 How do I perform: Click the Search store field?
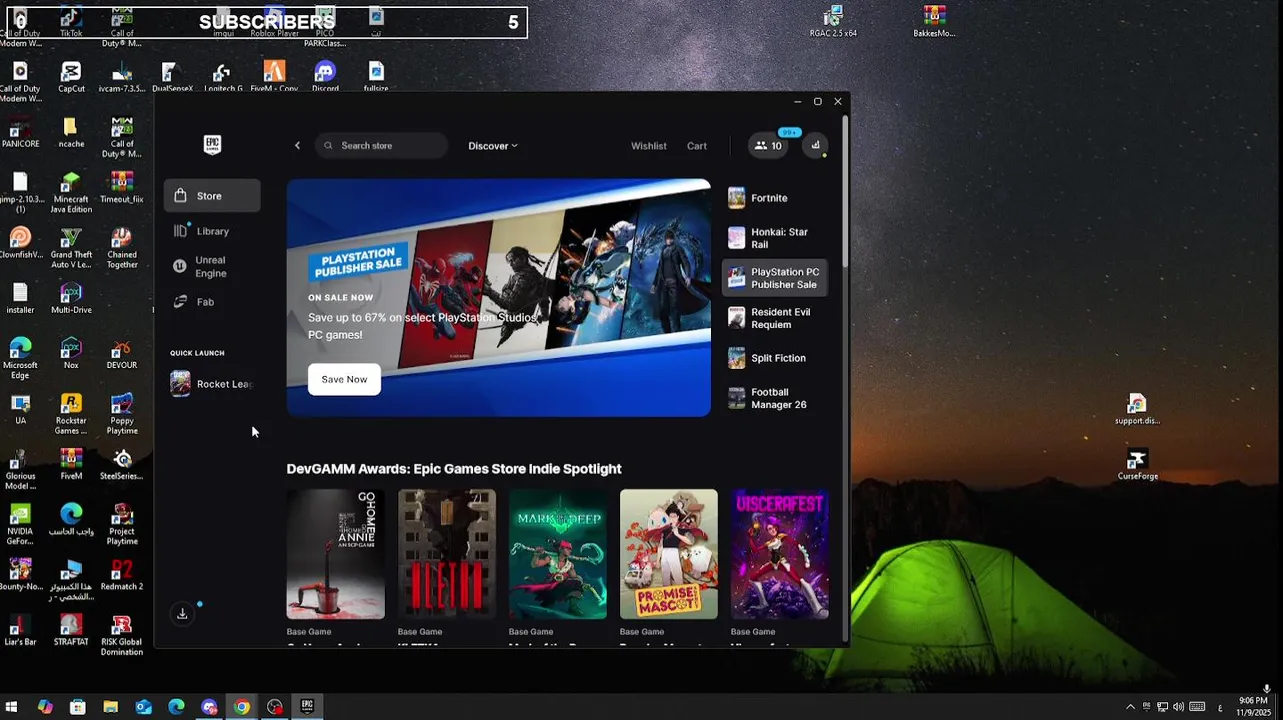coord(381,146)
